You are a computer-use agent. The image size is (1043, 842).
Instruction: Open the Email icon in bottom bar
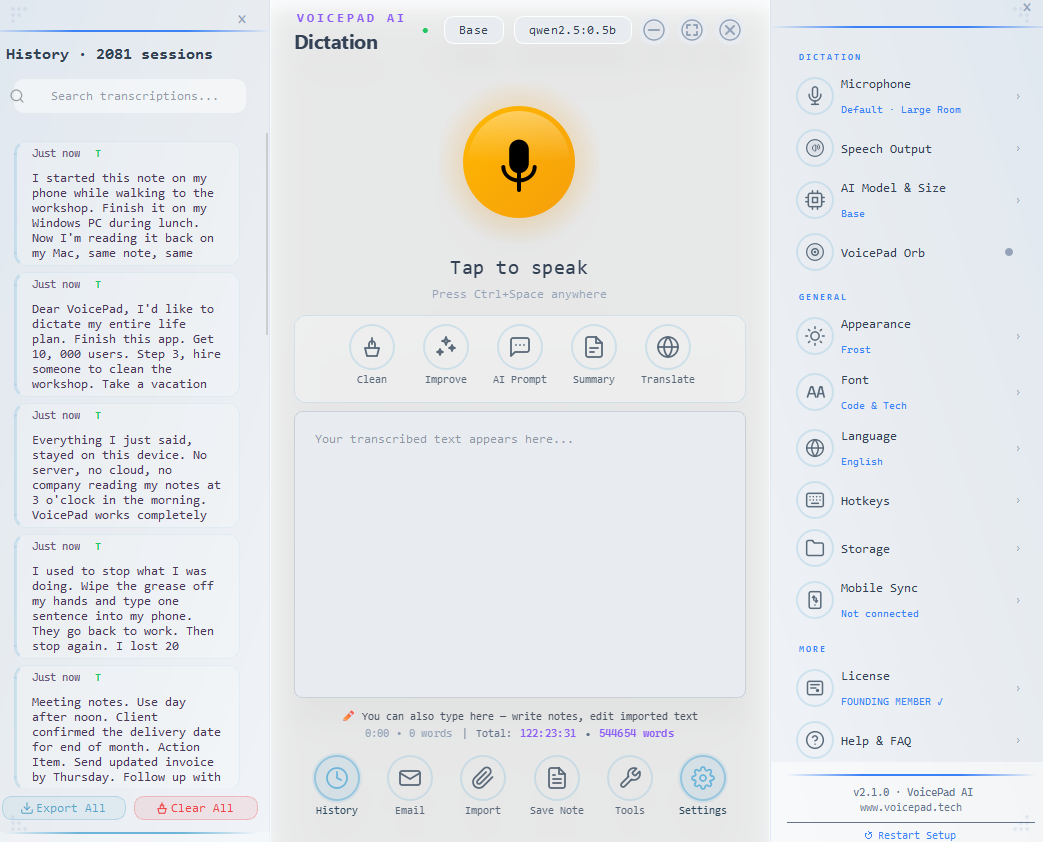click(x=409, y=778)
